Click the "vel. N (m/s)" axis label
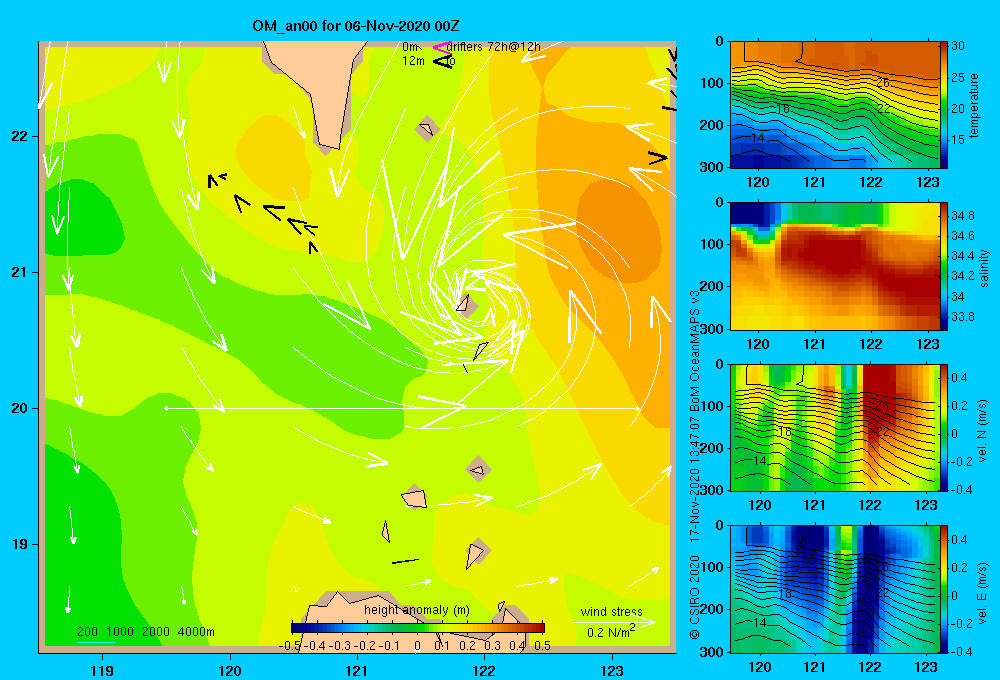Image resolution: width=1000 pixels, height=680 pixels. [x=983, y=431]
